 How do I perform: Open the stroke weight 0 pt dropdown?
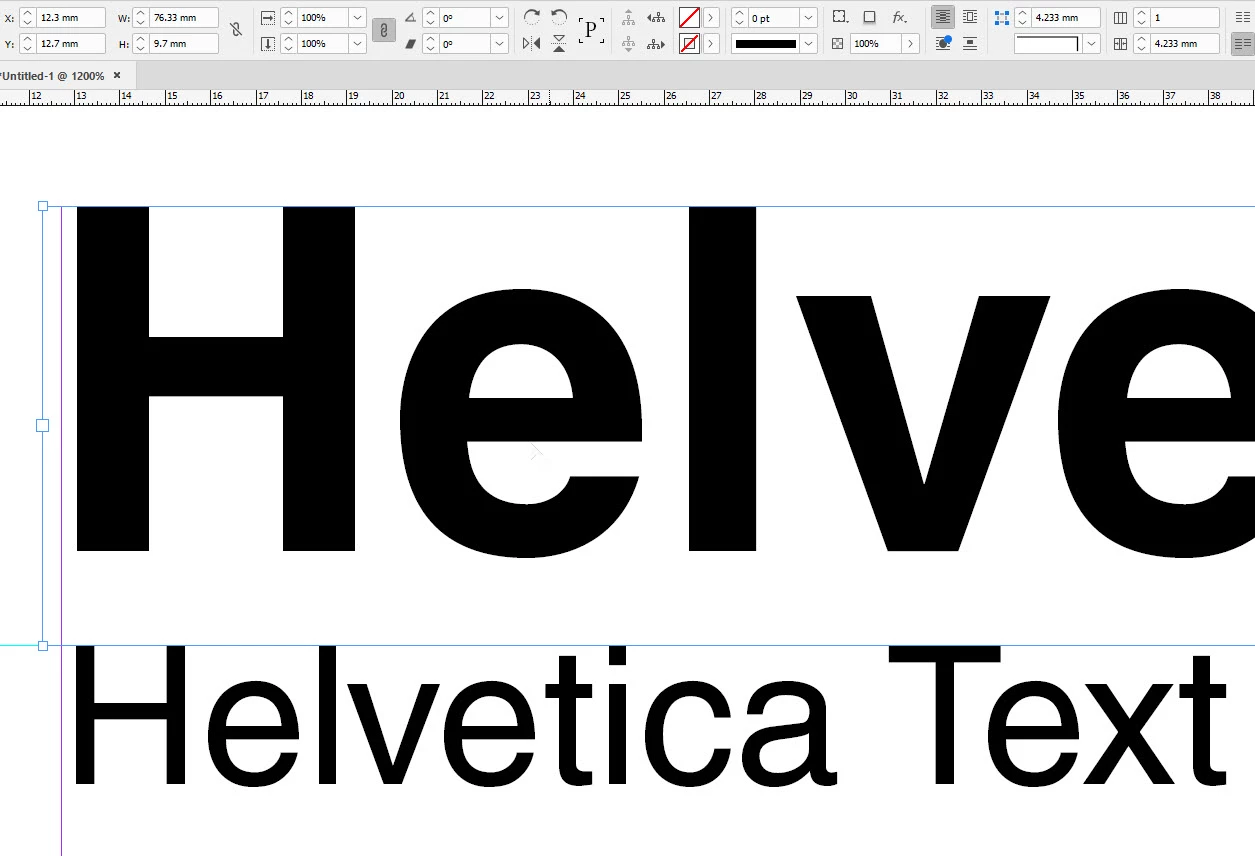point(809,18)
